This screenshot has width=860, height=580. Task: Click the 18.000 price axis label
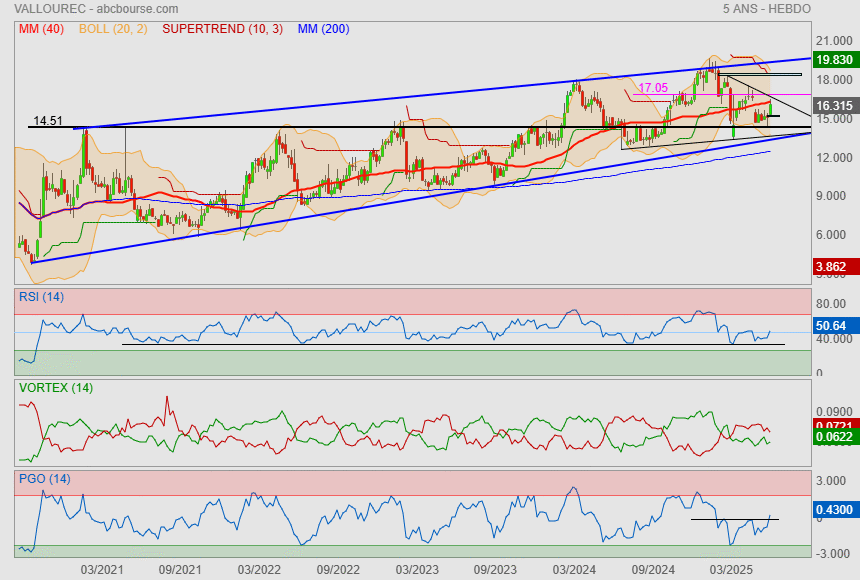click(834, 80)
